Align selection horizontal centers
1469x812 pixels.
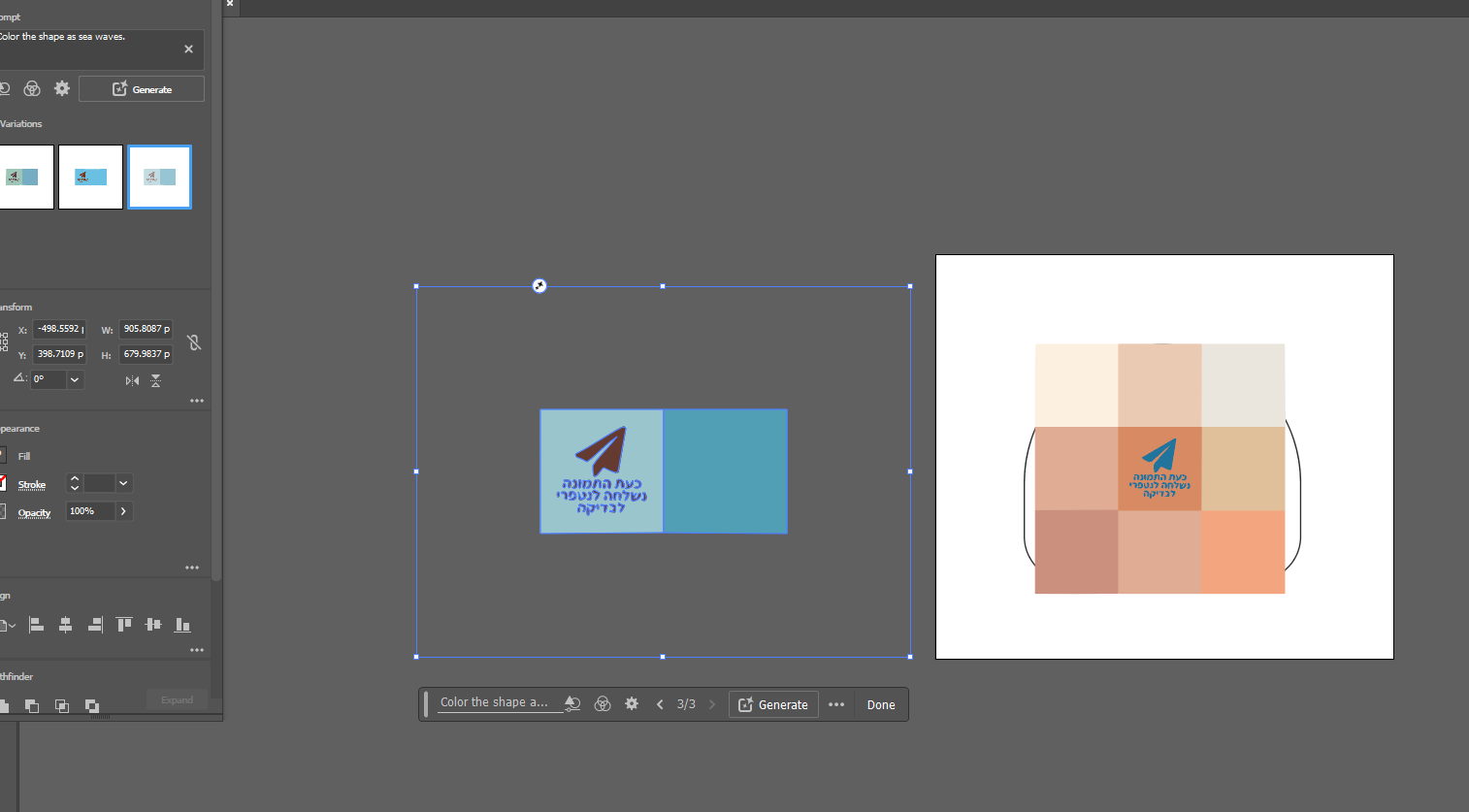(x=65, y=625)
